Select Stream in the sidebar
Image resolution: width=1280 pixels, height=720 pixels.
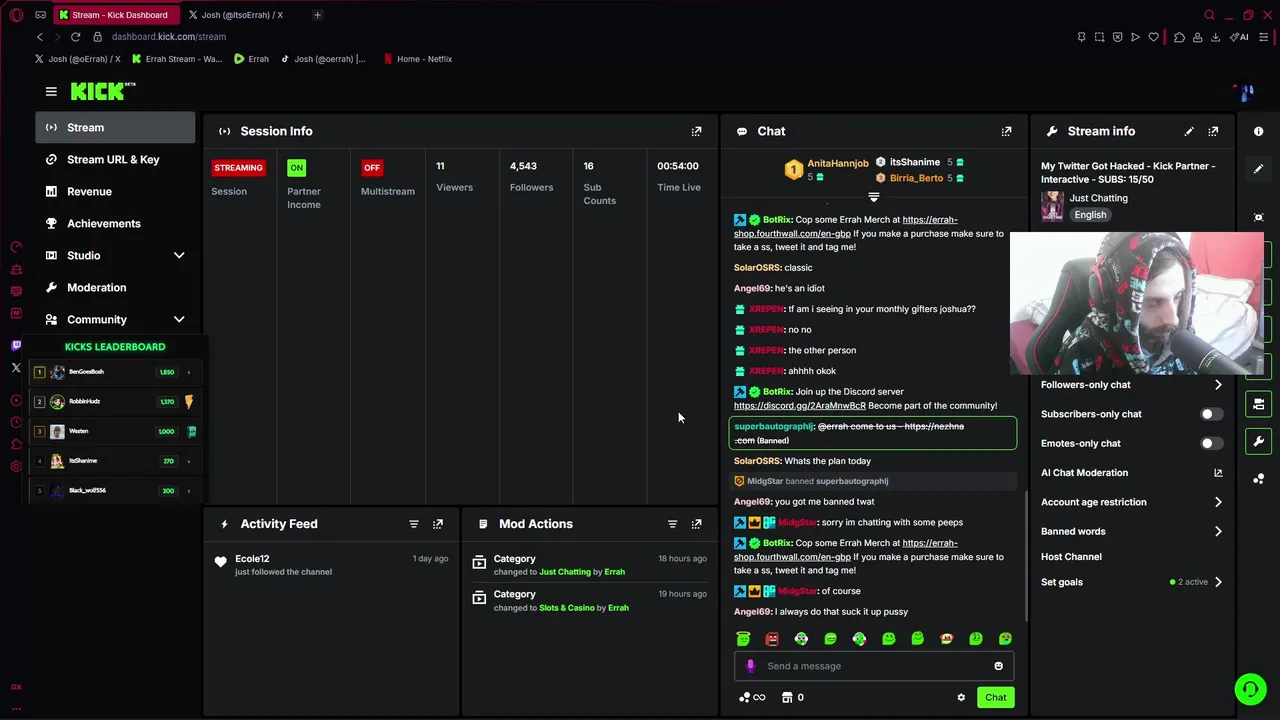click(x=116, y=128)
